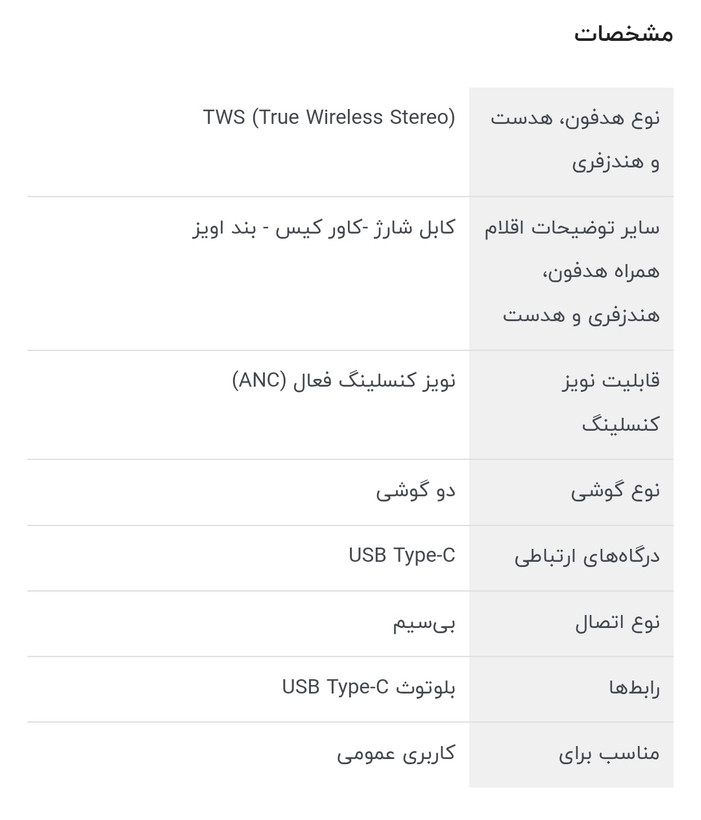Click the بلوتوث word in رابط‌ها row
The width and height of the screenshot is (701, 820).
(426, 687)
